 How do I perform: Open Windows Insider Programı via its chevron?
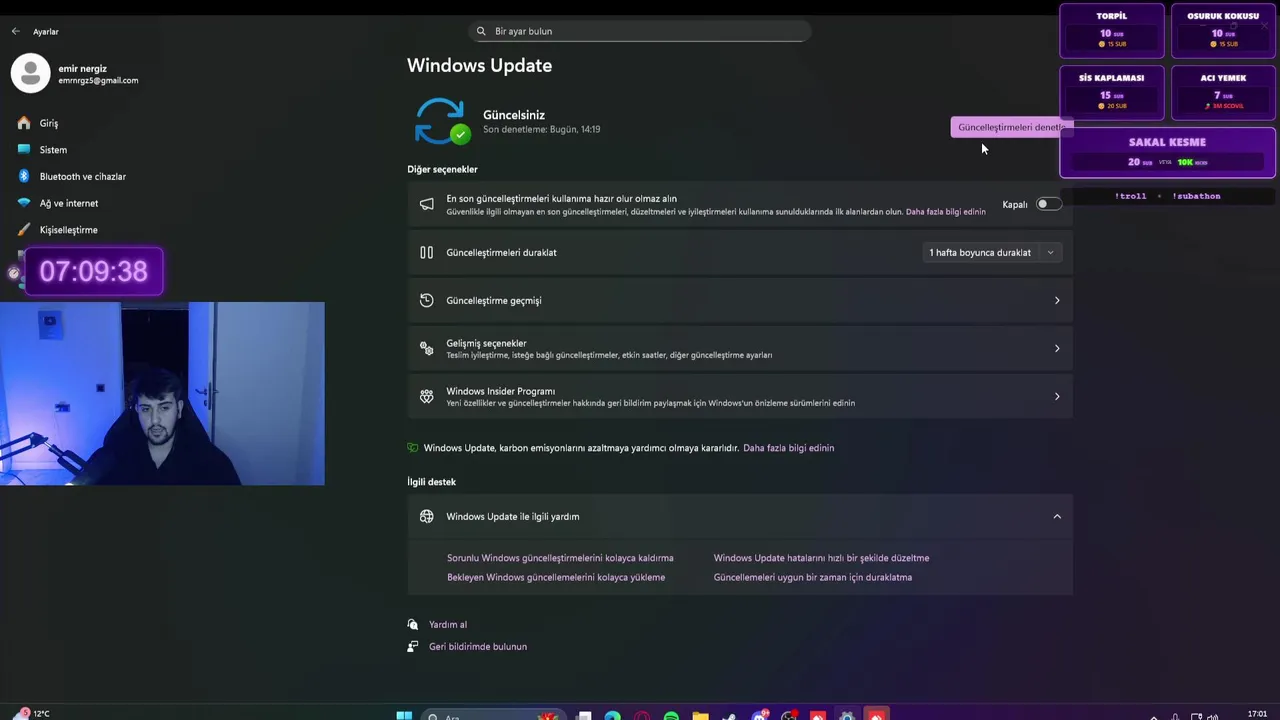(x=1057, y=396)
